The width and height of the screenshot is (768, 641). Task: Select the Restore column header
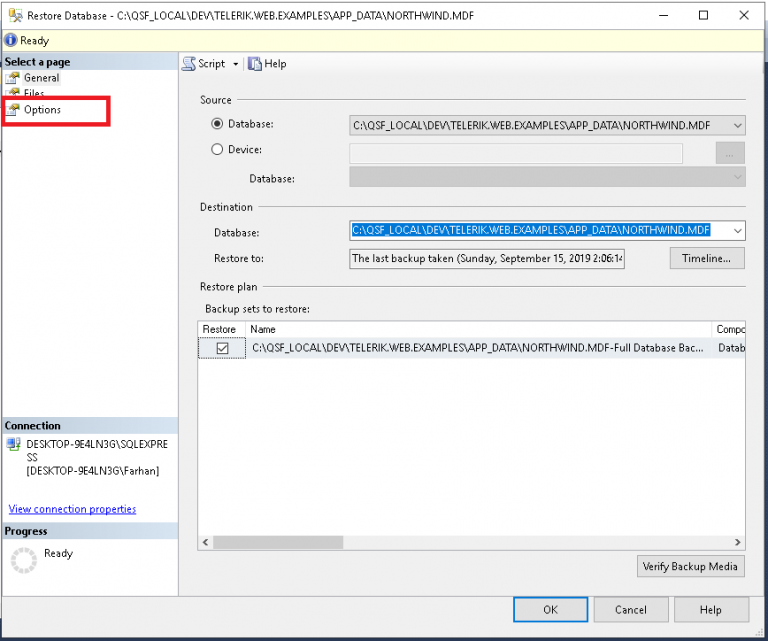pos(221,330)
